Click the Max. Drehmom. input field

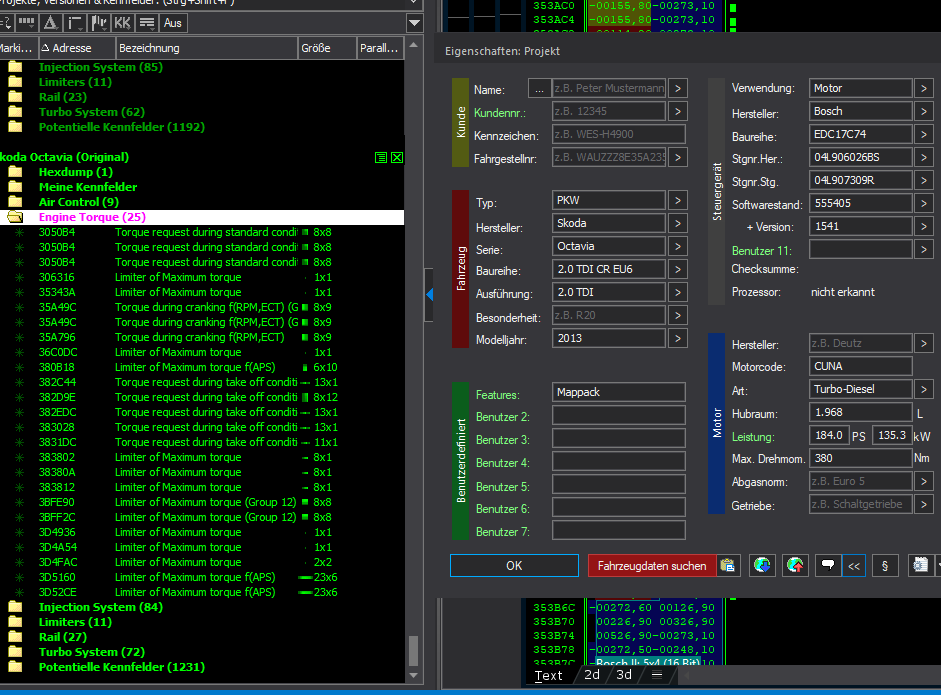pos(860,459)
